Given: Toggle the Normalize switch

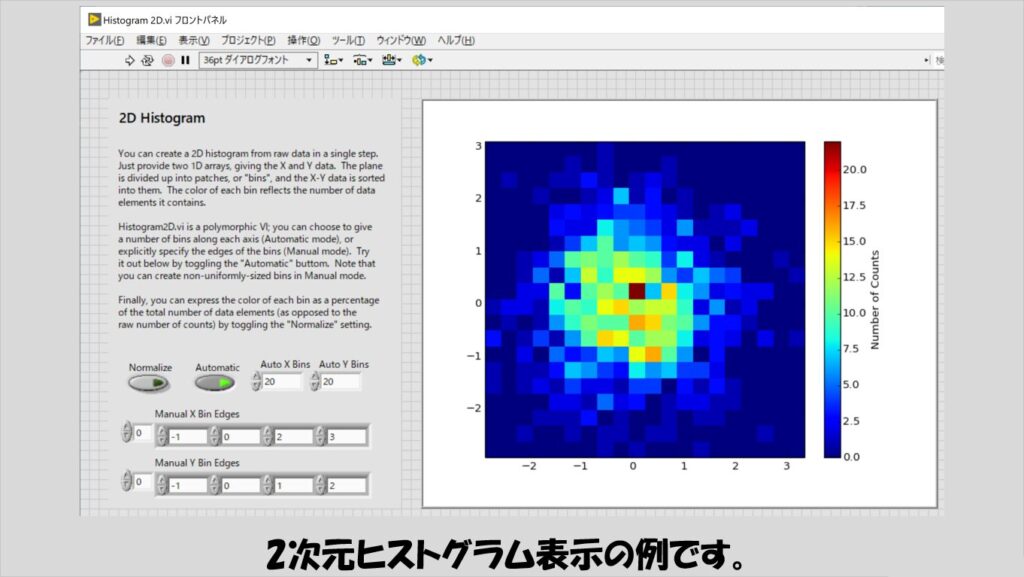Looking at the screenshot, I should [x=149, y=383].
